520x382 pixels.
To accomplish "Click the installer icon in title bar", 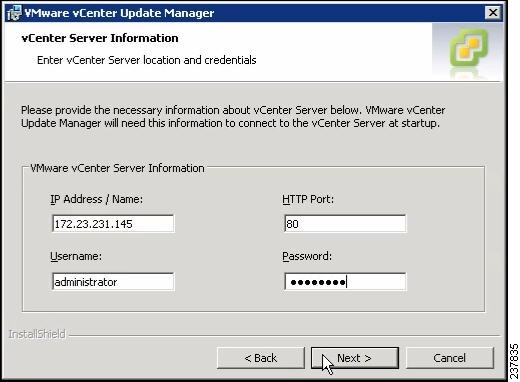I will point(14,13).
